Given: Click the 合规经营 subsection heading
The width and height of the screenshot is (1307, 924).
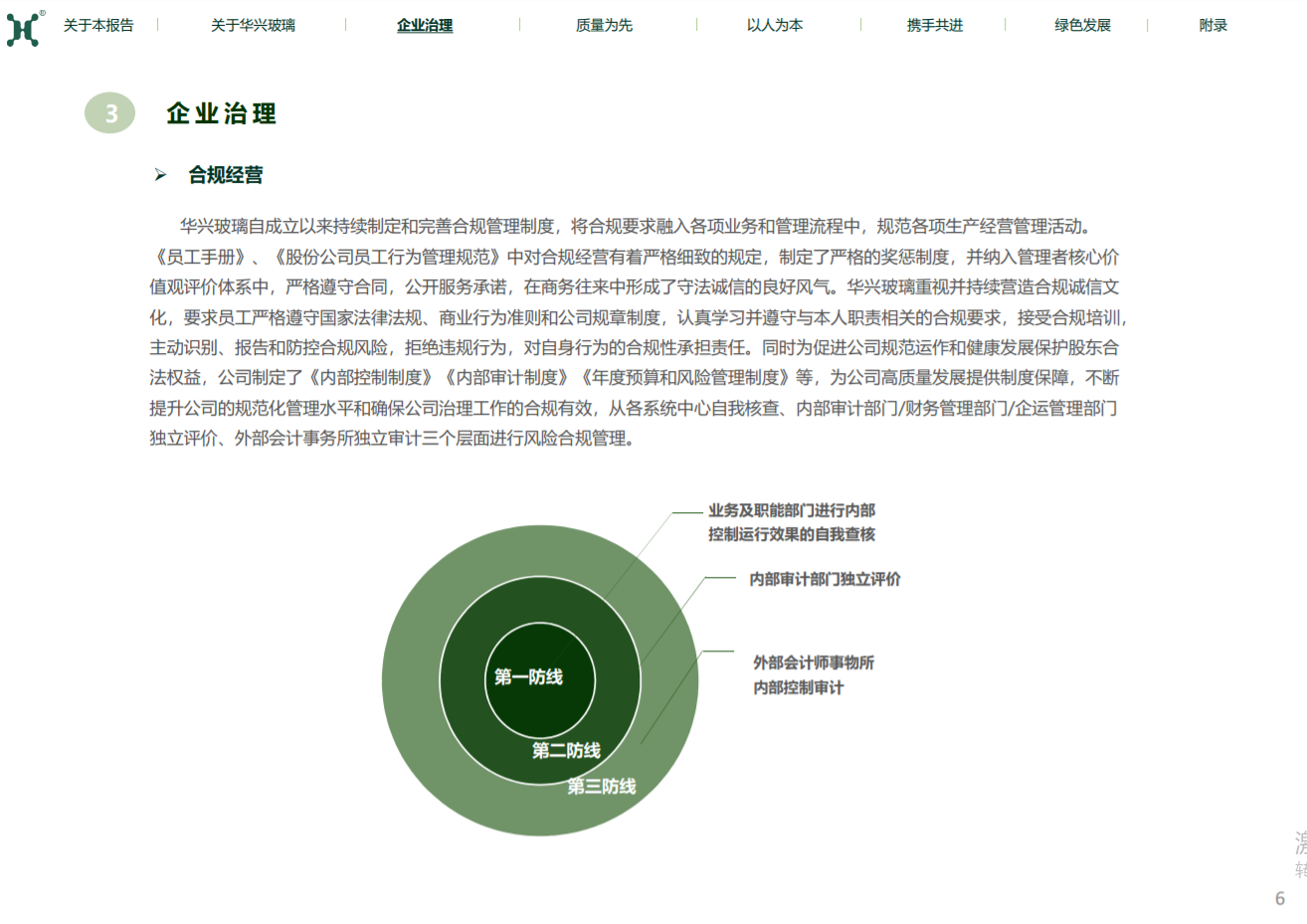Looking at the screenshot, I should coord(226,175).
